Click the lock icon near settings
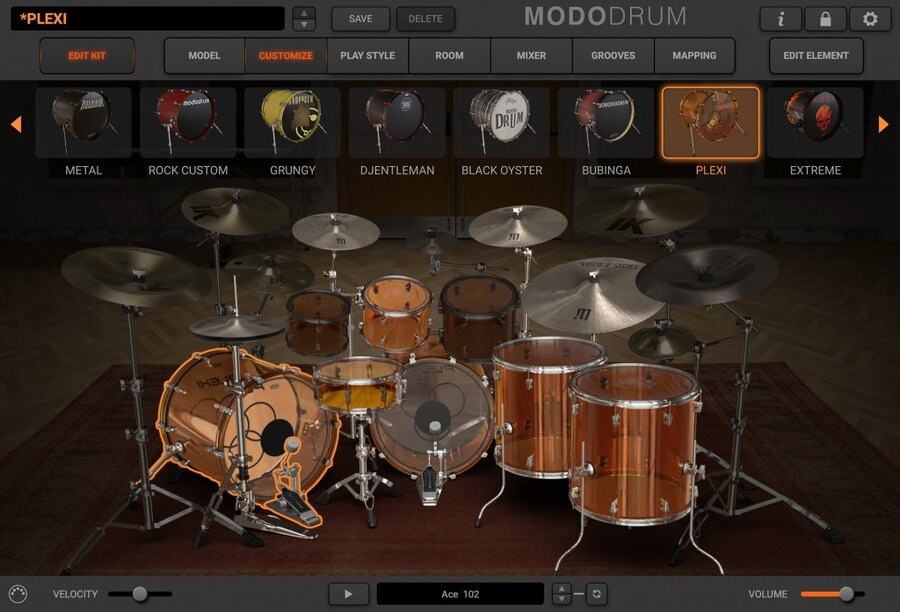The image size is (900, 612). [823, 18]
